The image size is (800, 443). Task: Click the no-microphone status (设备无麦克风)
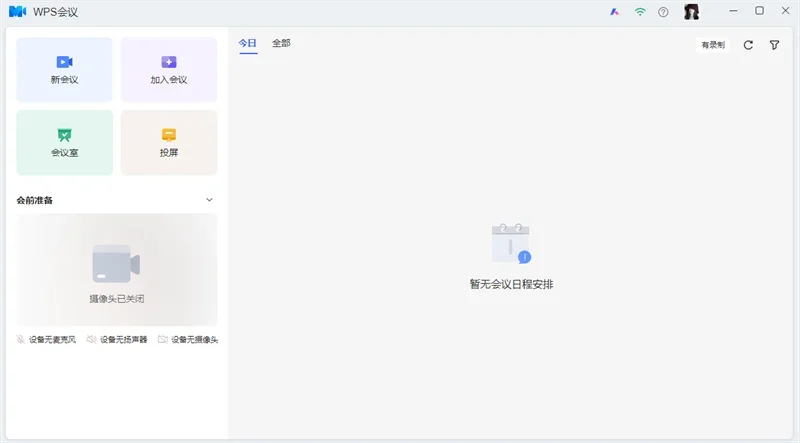[x=46, y=339]
